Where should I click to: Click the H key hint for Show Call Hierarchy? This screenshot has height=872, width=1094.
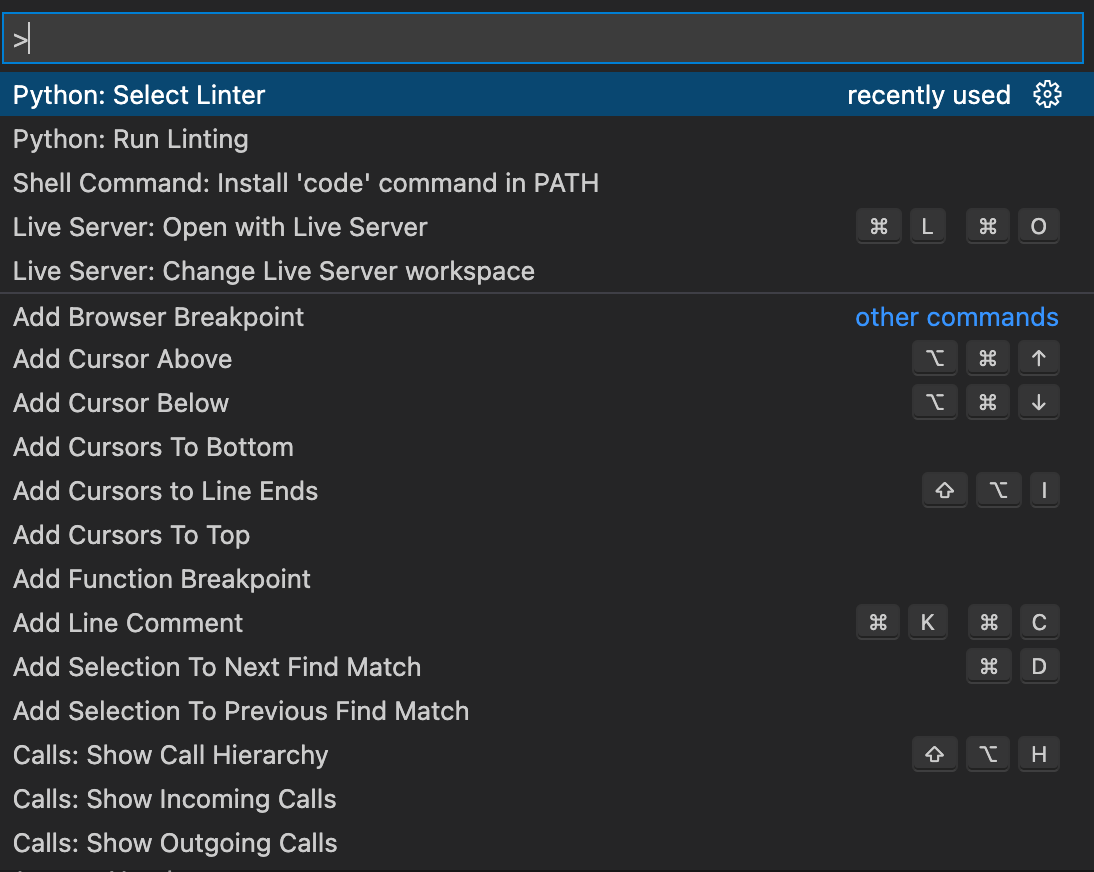(x=1038, y=753)
